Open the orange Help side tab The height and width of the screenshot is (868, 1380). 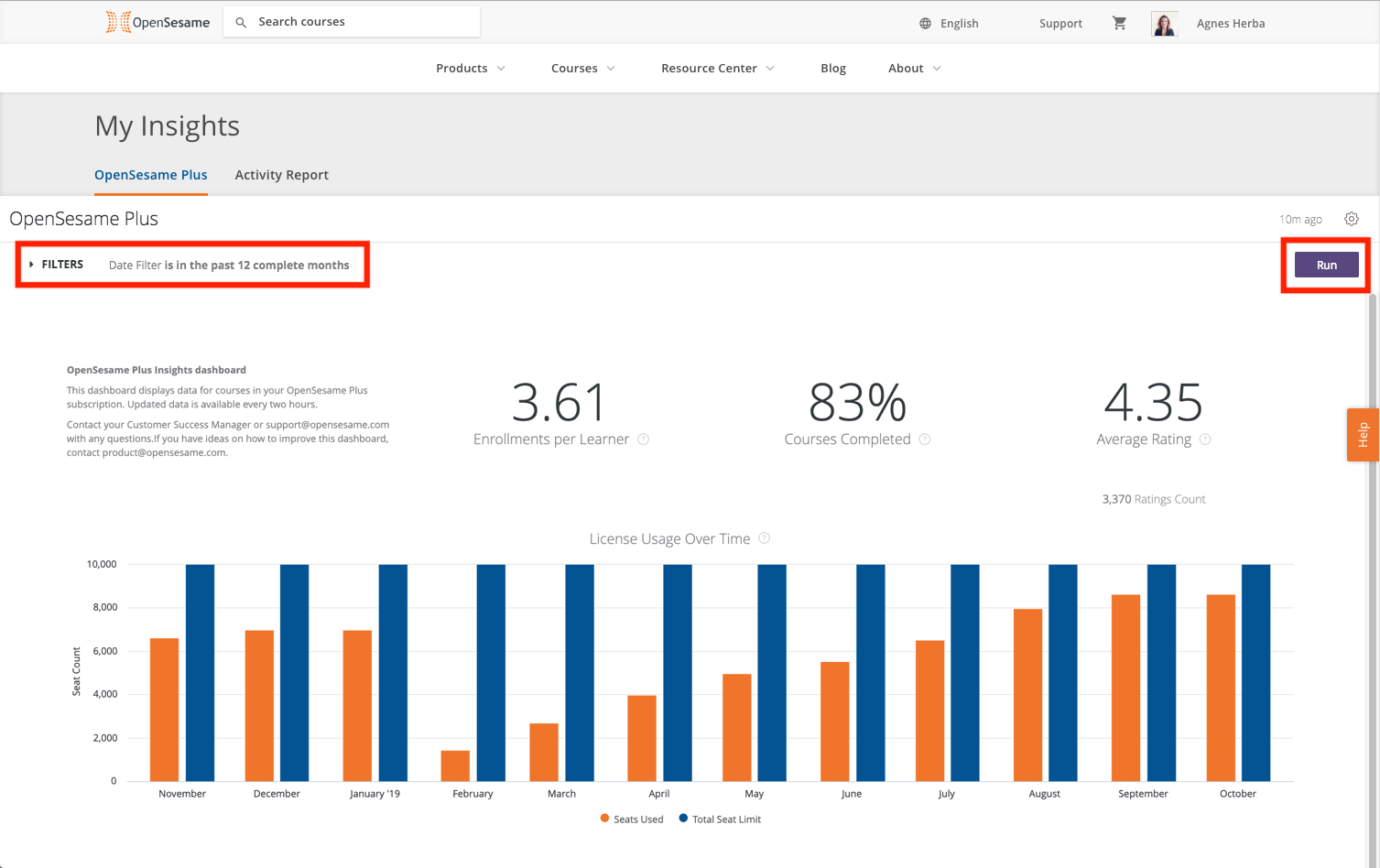[x=1363, y=435]
